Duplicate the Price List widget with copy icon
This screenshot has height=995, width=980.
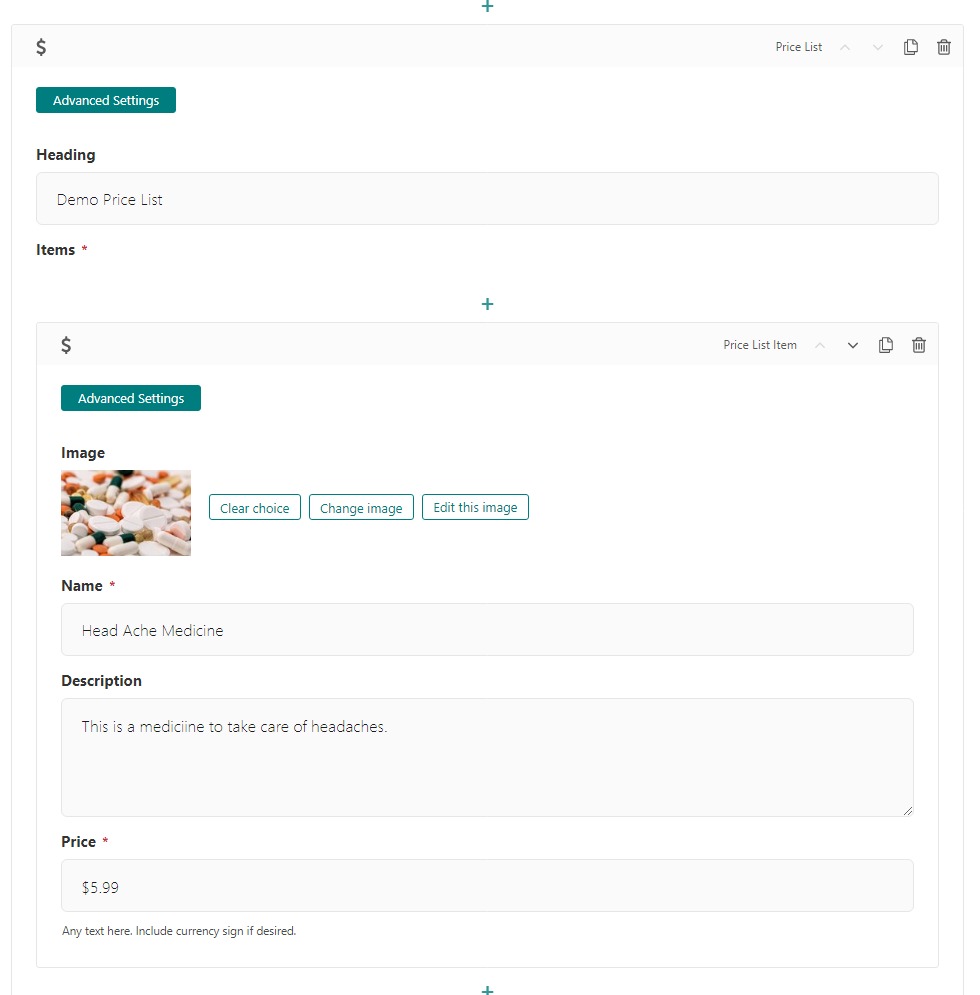click(x=911, y=47)
